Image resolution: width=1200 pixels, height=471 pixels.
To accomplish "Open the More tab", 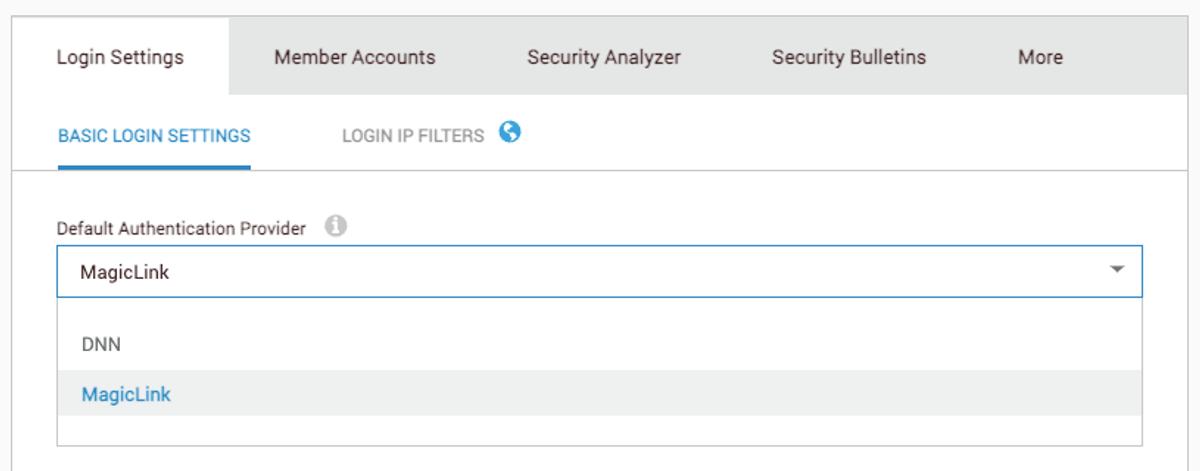I will 1040,57.
